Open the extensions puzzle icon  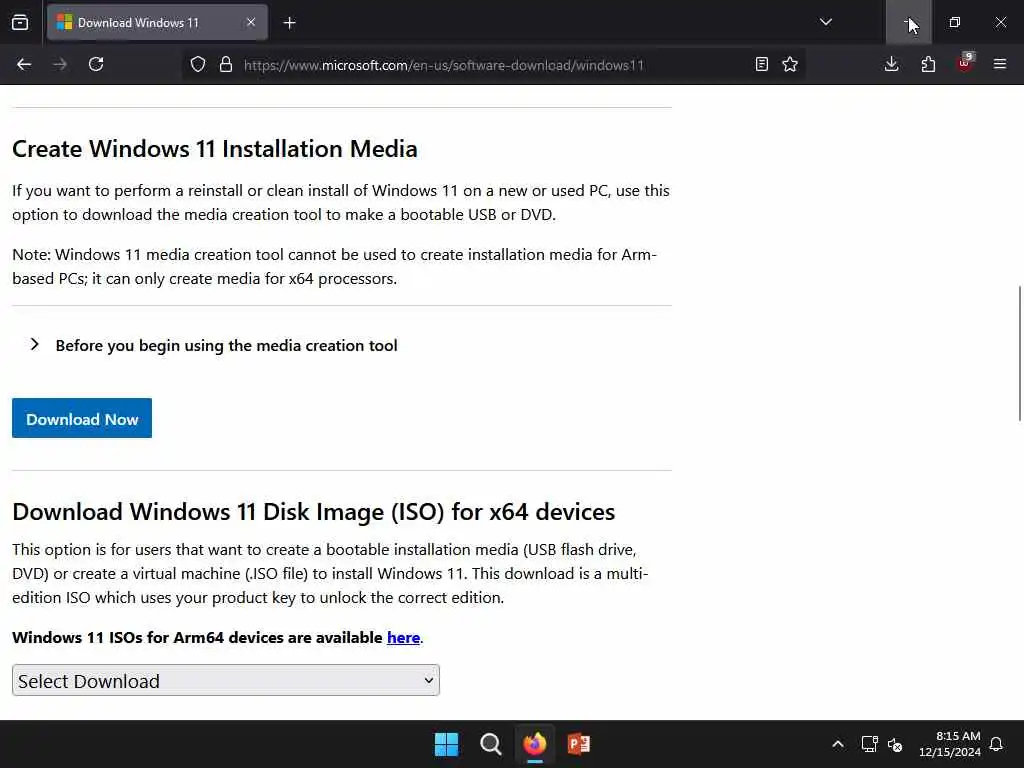point(928,64)
